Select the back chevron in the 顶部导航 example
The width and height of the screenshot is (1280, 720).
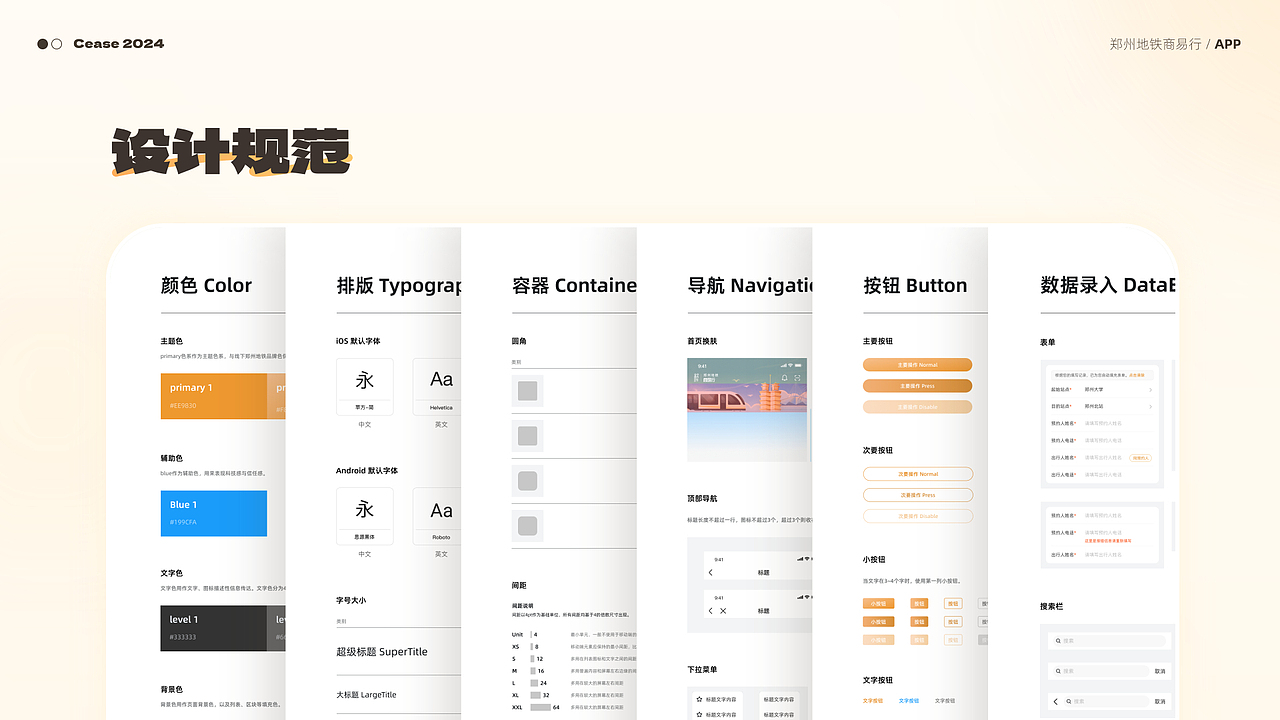tap(710, 572)
